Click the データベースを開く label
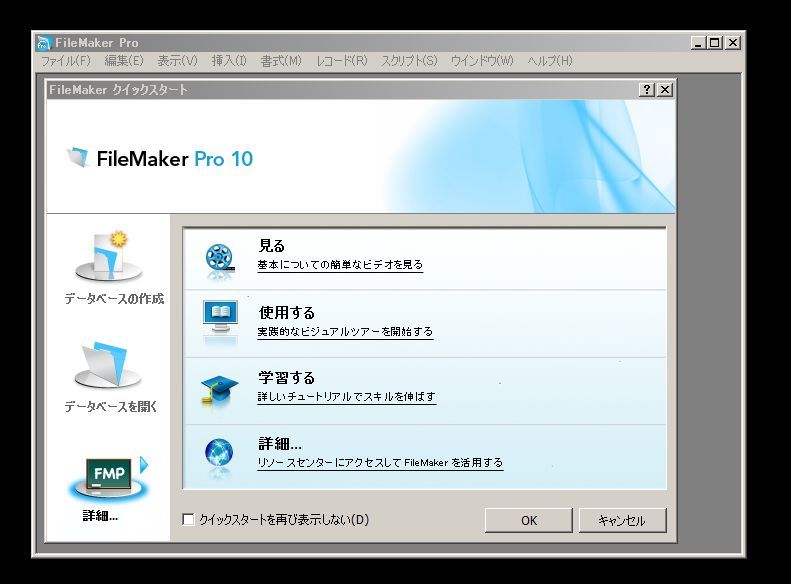The image size is (791, 584). coord(110,406)
